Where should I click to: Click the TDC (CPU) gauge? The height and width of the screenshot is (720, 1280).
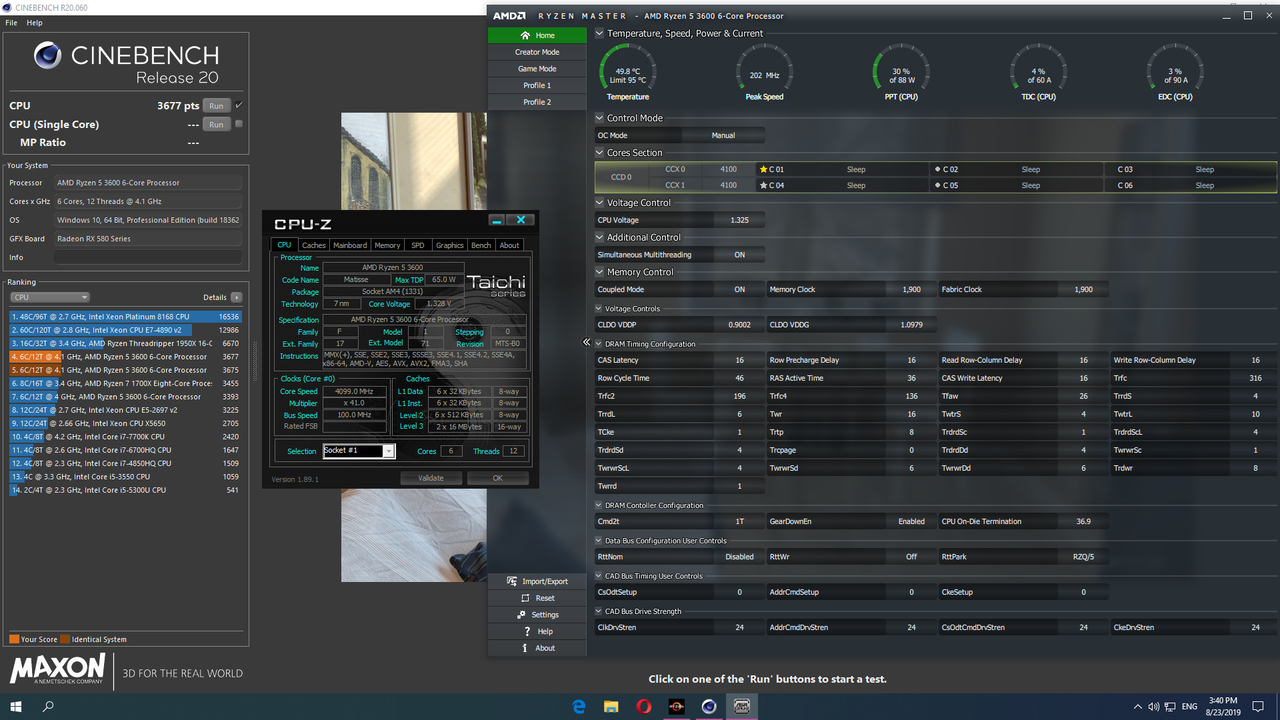(x=1039, y=73)
